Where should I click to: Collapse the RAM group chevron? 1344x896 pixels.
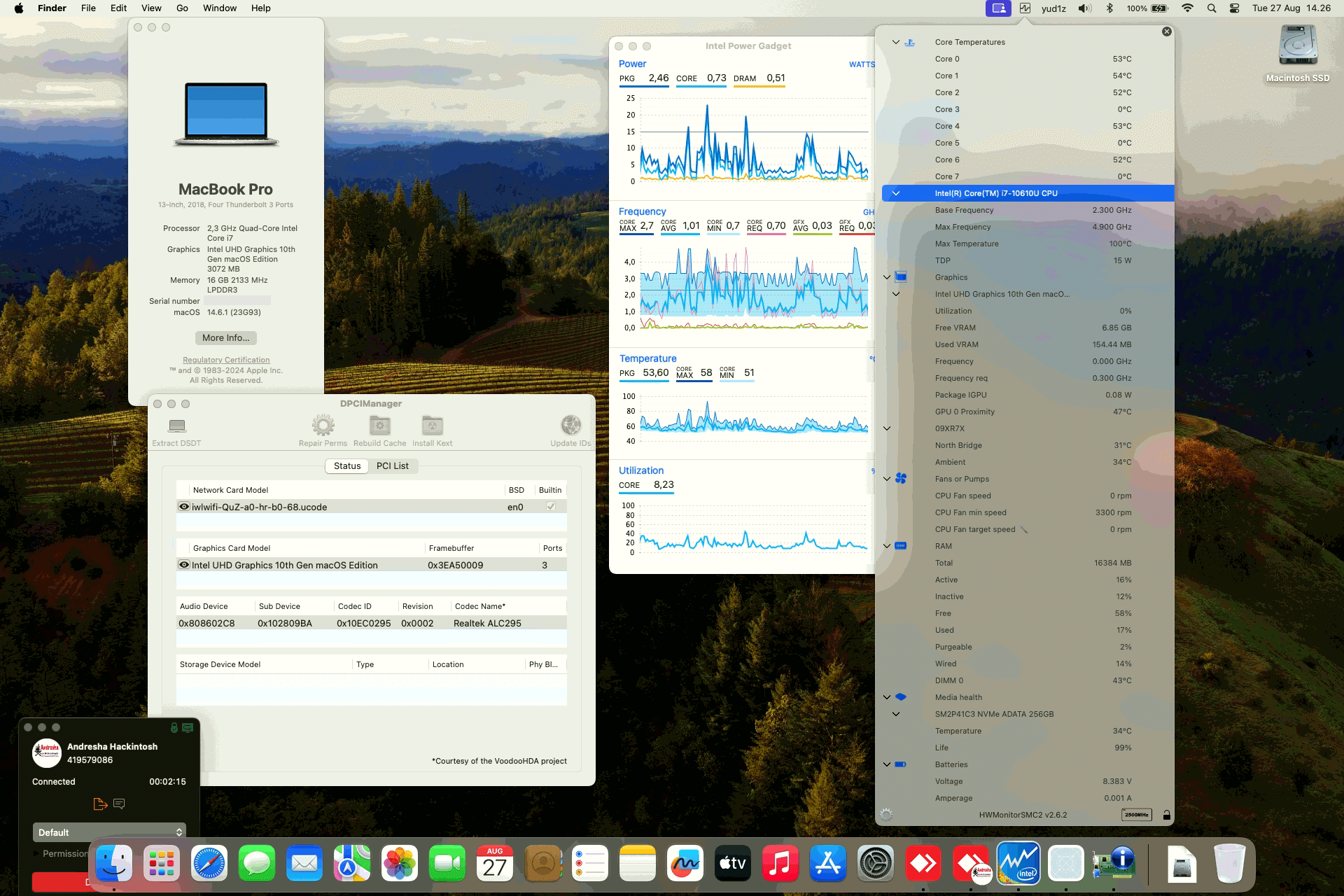pyautogui.click(x=887, y=546)
